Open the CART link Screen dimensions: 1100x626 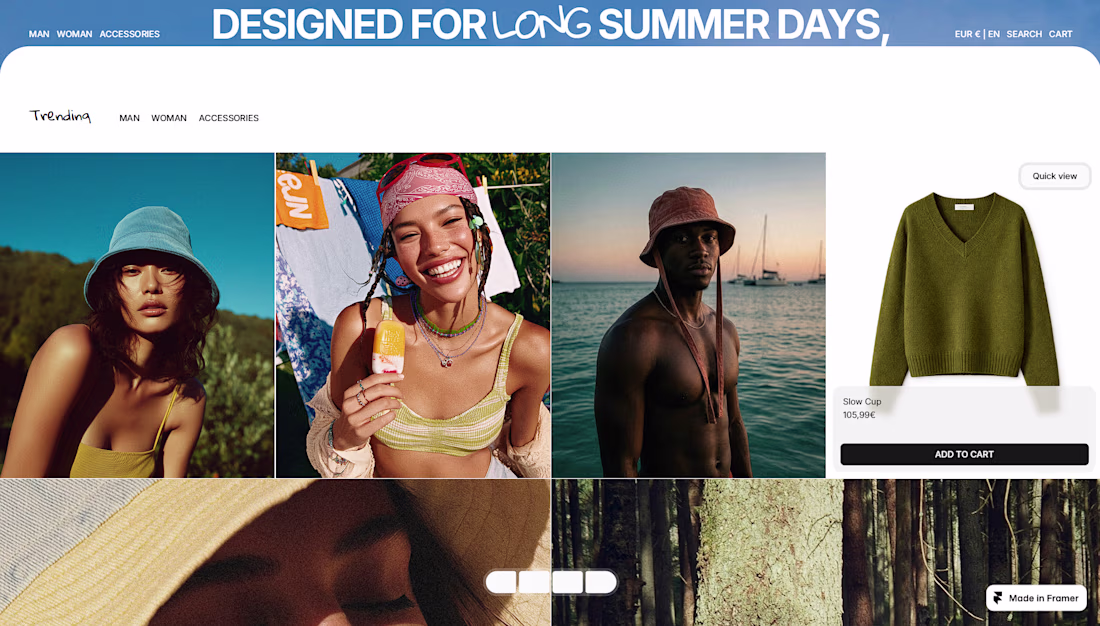(1061, 34)
